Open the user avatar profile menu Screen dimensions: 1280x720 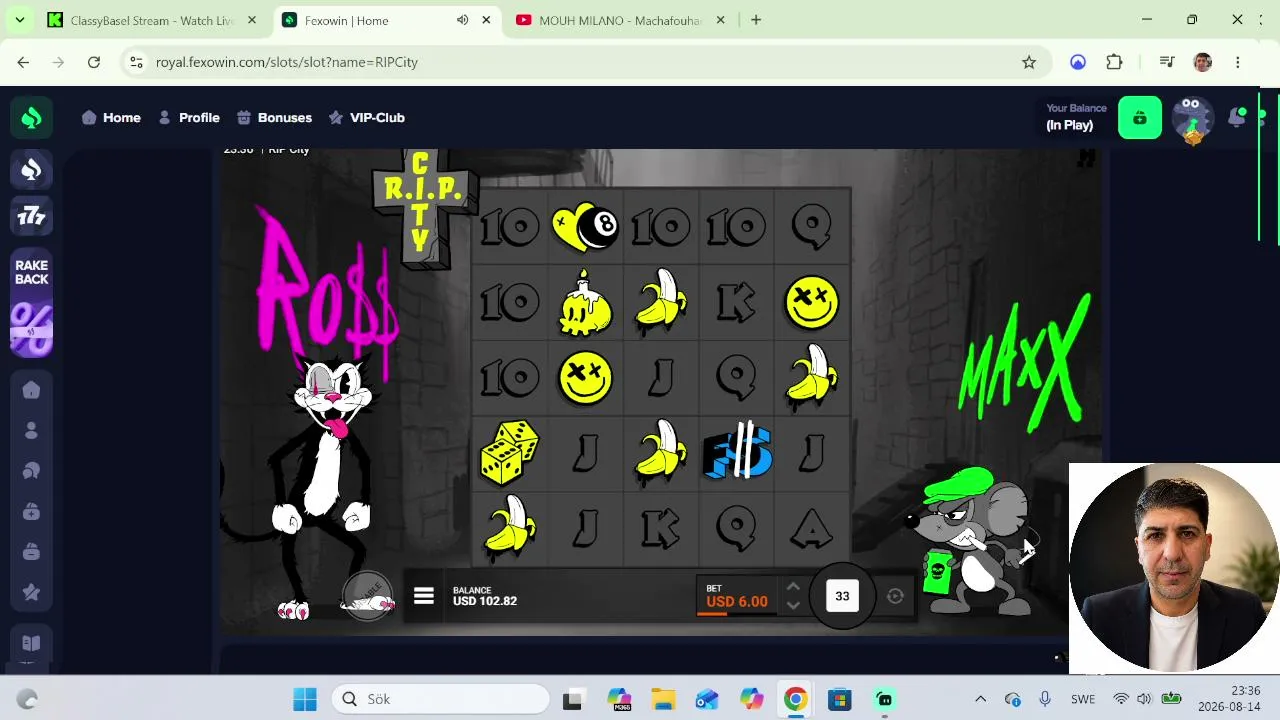click(x=1191, y=119)
